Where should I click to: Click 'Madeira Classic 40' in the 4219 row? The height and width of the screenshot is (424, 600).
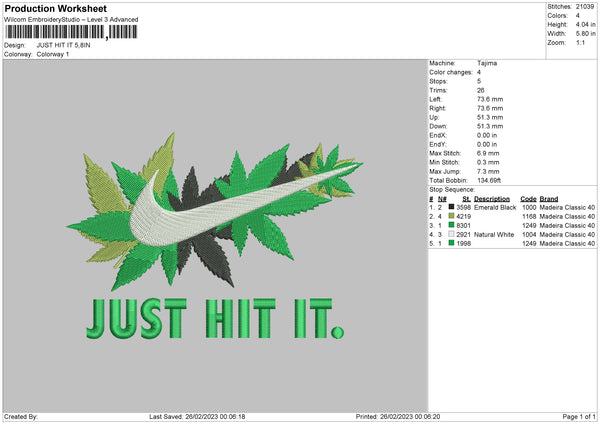click(567, 217)
